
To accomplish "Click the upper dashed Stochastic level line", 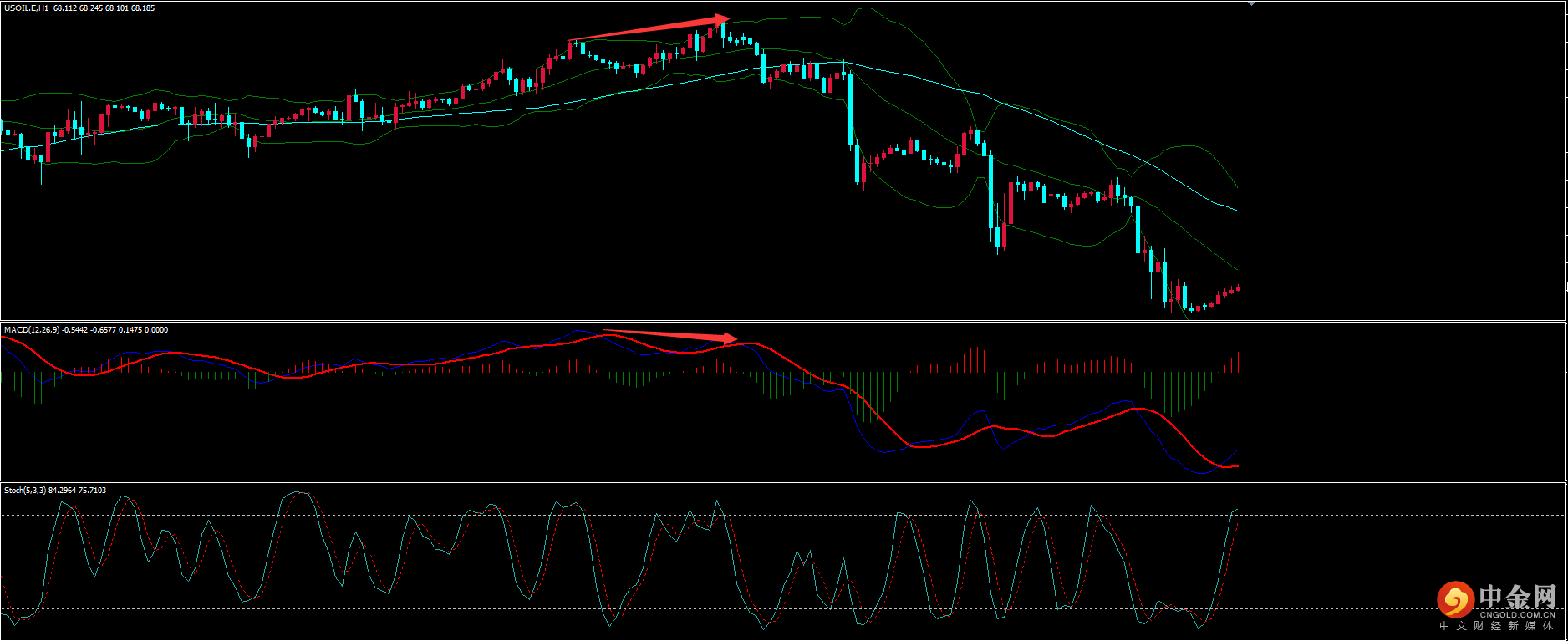I will (x=1337, y=516).
